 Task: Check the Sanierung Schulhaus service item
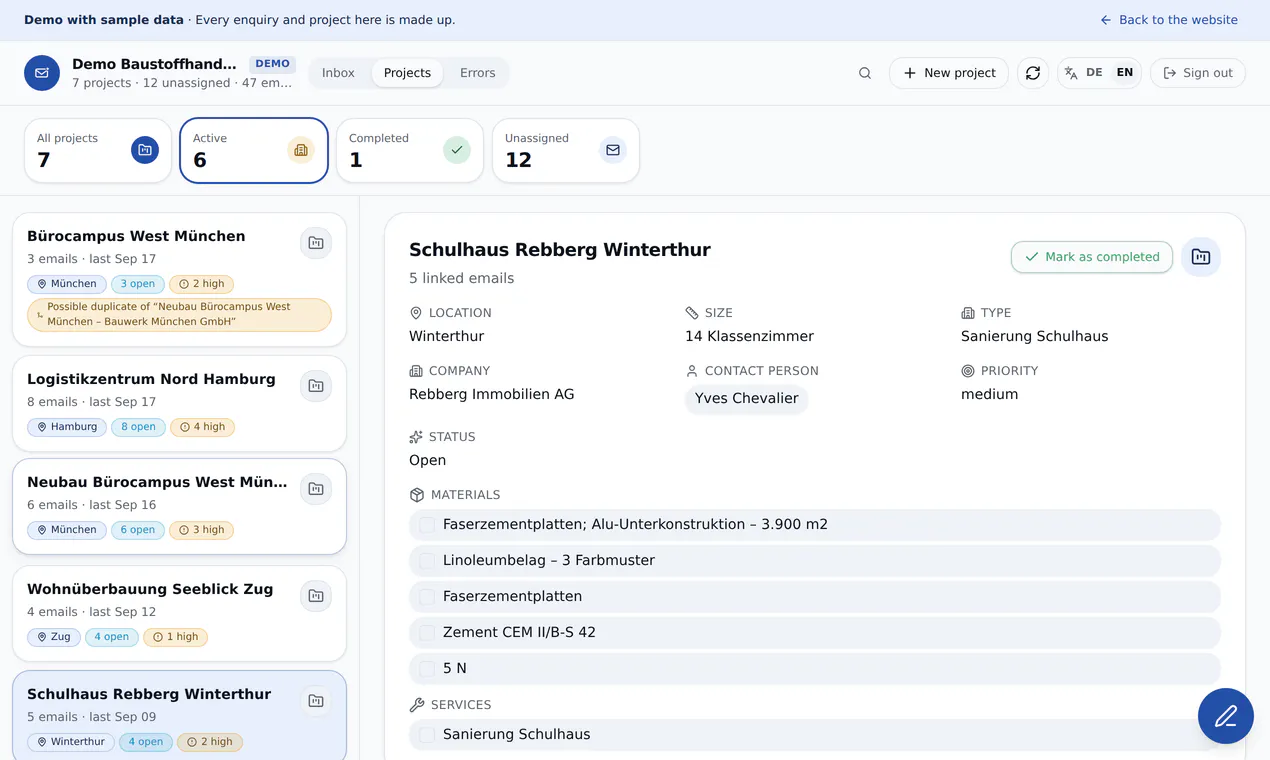427,735
